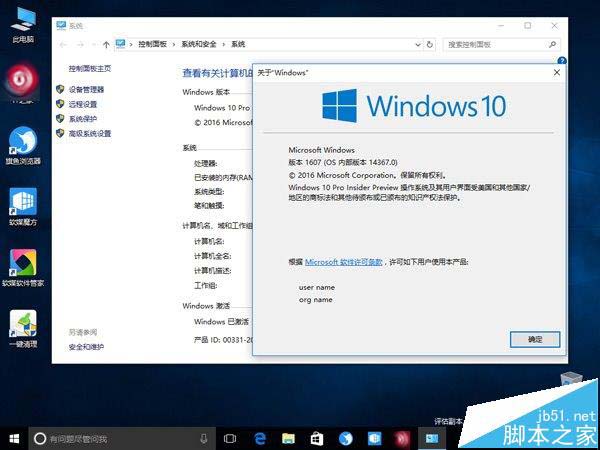The image size is (600, 450).
Task: Expand chevron after 系统和安全 breadcrumb
Action: pyautogui.click(x=223, y=45)
